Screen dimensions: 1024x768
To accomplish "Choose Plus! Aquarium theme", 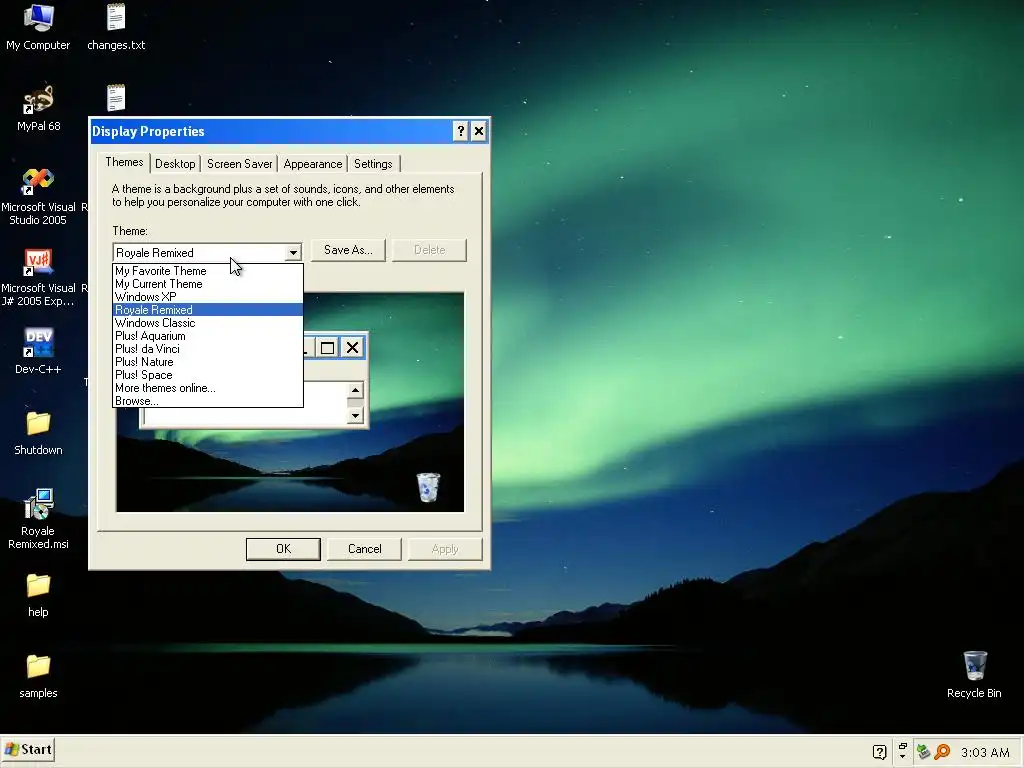I will 208,336.
